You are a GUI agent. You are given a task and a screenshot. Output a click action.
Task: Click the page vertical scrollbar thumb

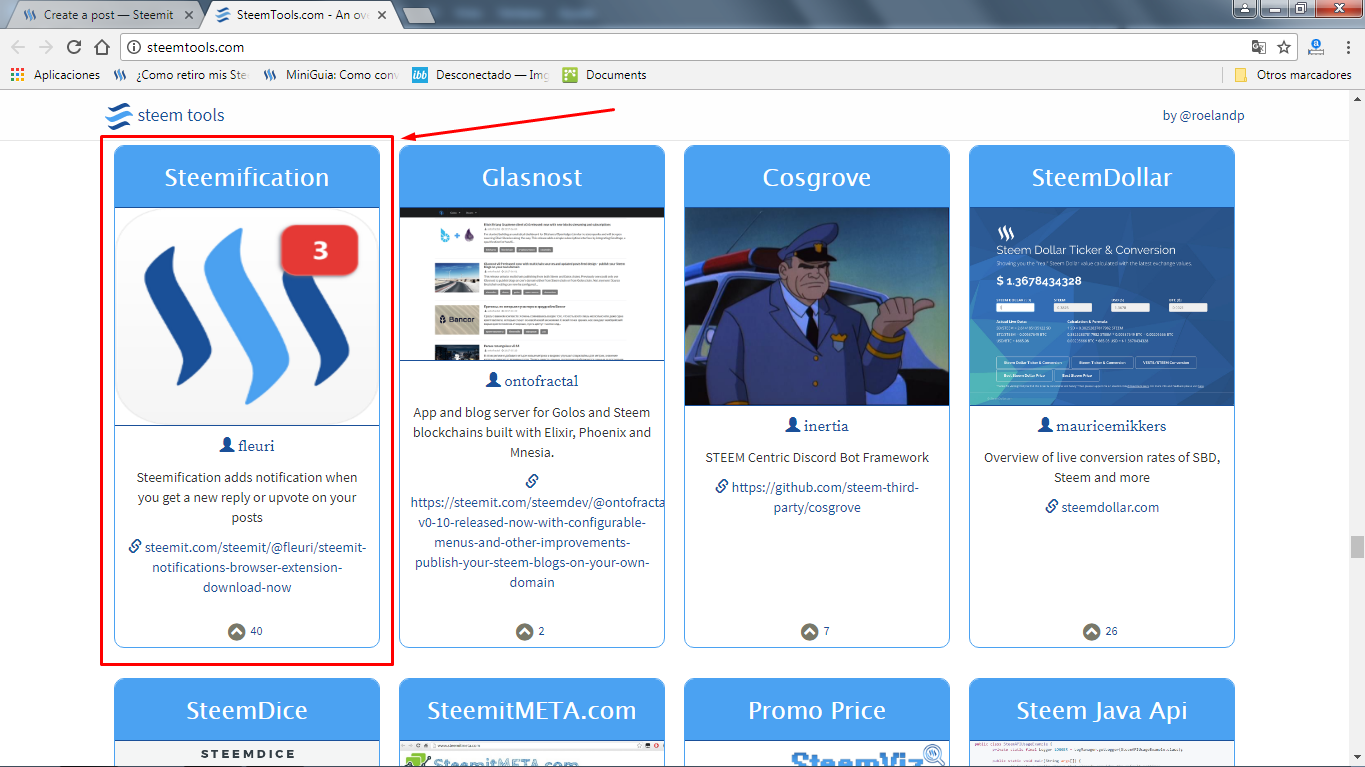pyautogui.click(x=1357, y=546)
